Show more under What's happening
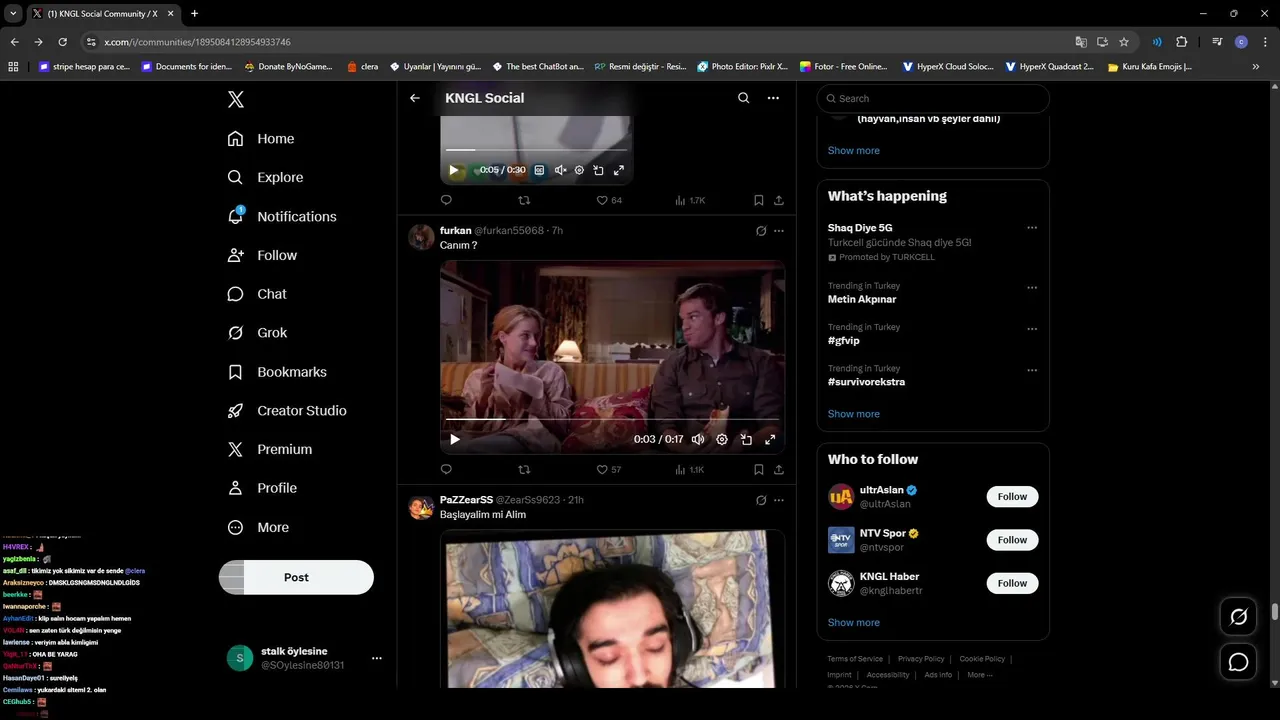 click(x=854, y=414)
